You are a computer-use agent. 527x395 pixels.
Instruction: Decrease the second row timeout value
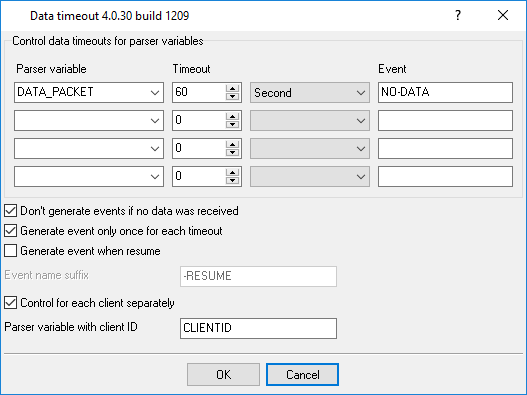click(x=232, y=124)
